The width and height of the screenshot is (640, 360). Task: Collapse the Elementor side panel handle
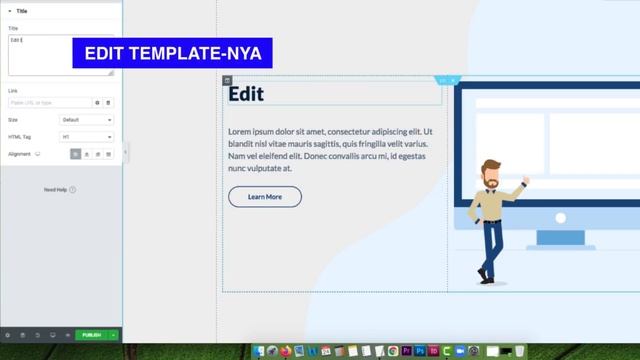coord(125,152)
